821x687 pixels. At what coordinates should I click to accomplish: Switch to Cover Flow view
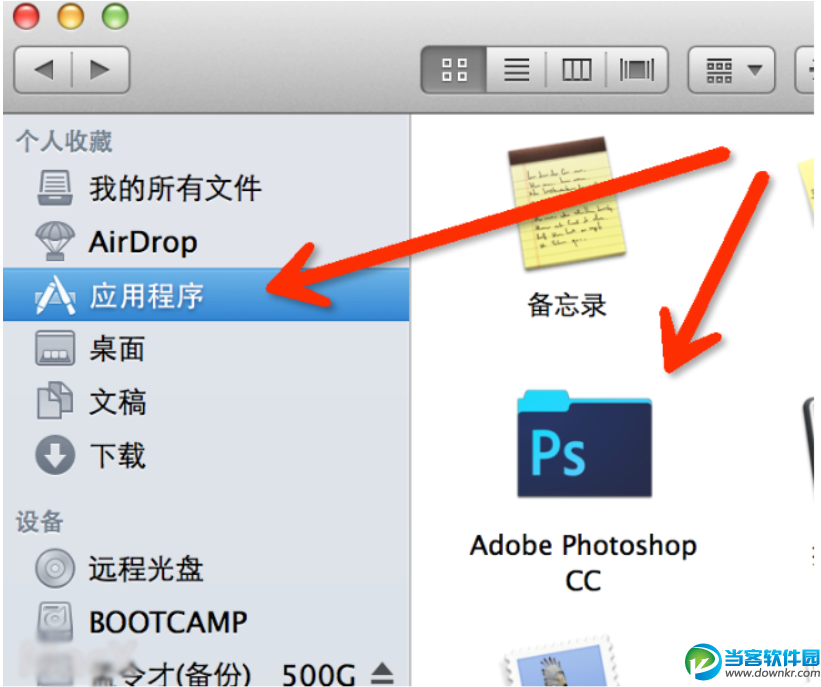pyautogui.click(x=637, y=70)
